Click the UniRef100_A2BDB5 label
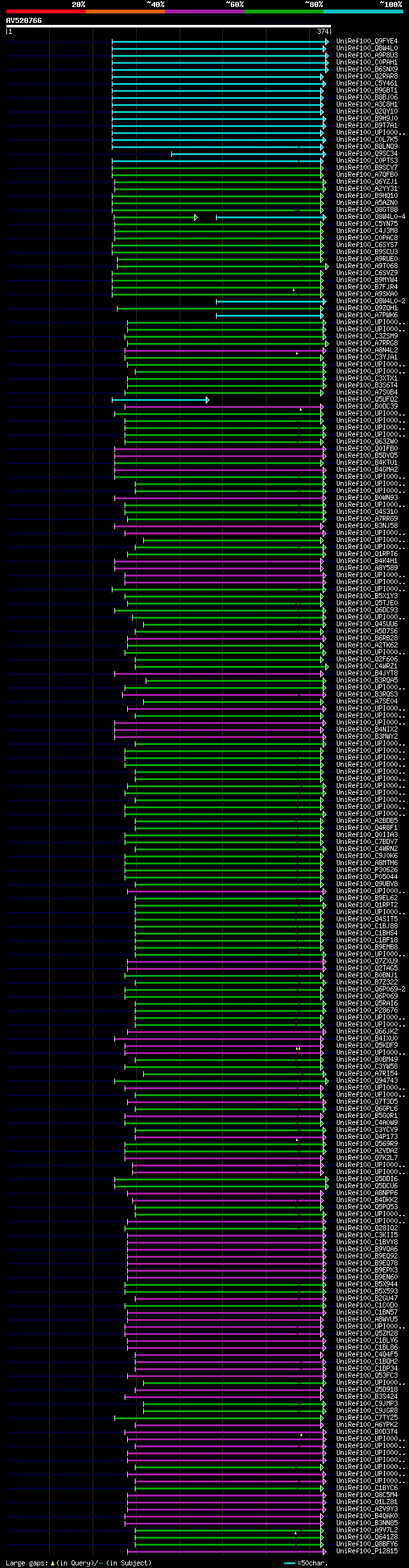The height and width of the screenshot is (1568, 409). click(367, 821)
